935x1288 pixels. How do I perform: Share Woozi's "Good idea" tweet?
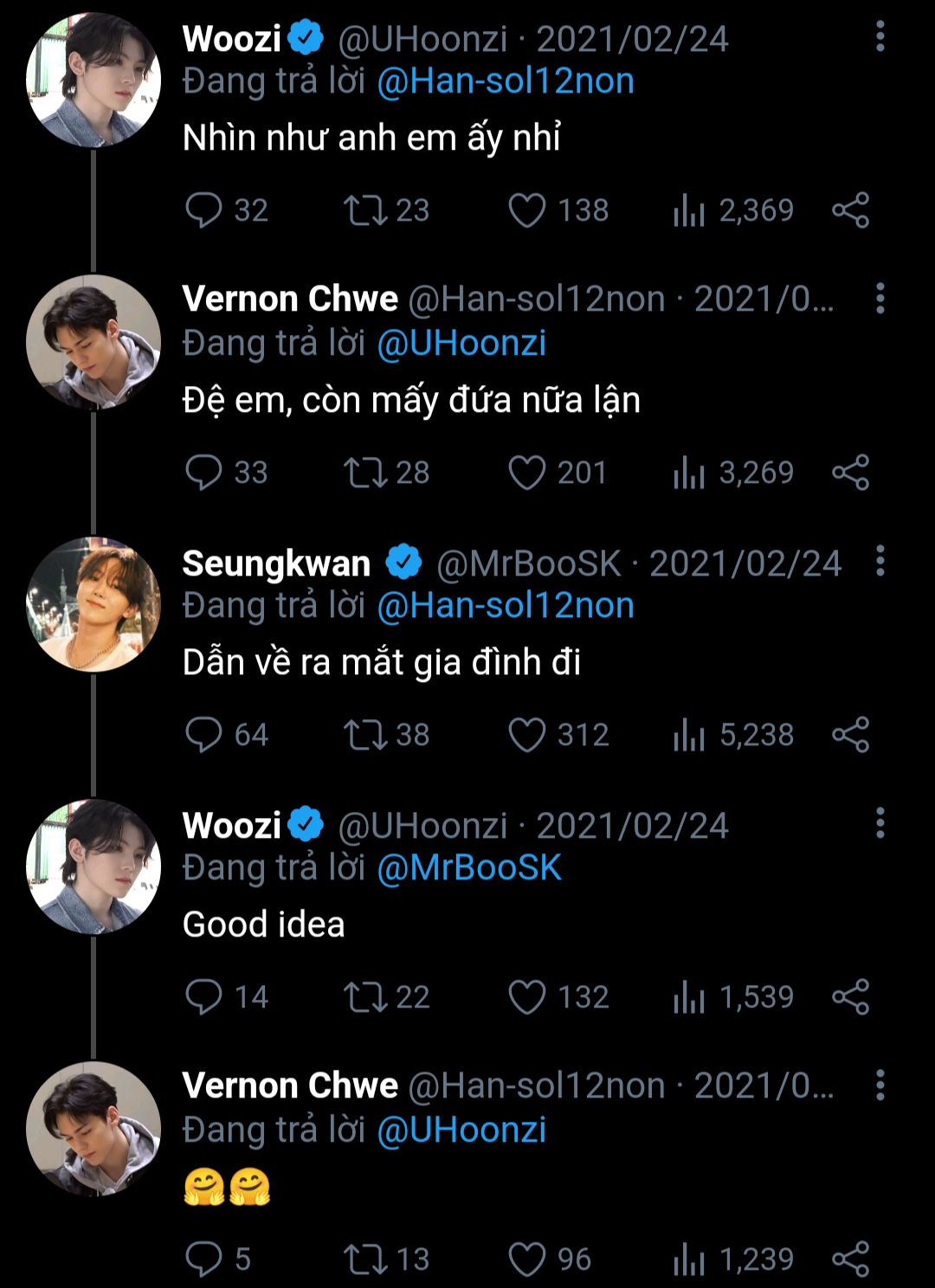point(850,997)
